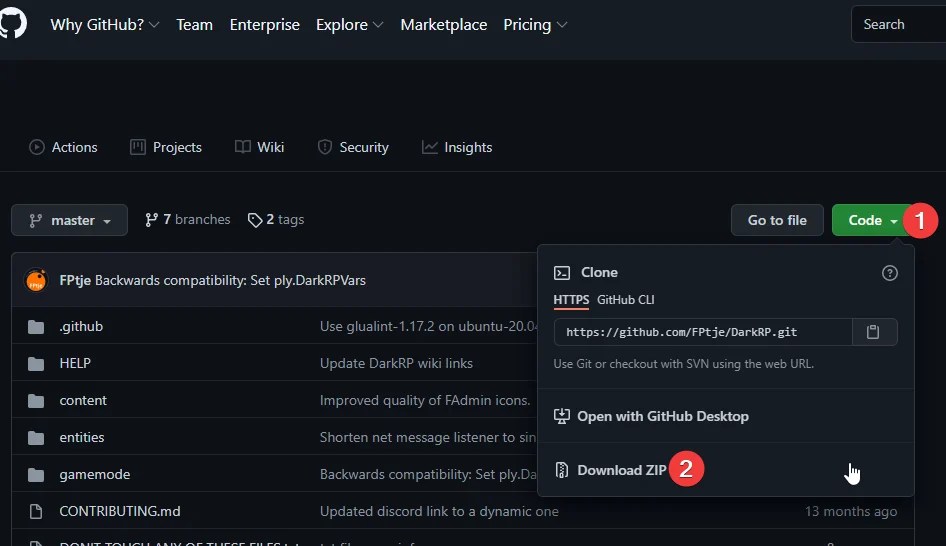Go to the Team page
This screenshot has height=546, width=946.
pyautogui.click(x=194, y=25)
